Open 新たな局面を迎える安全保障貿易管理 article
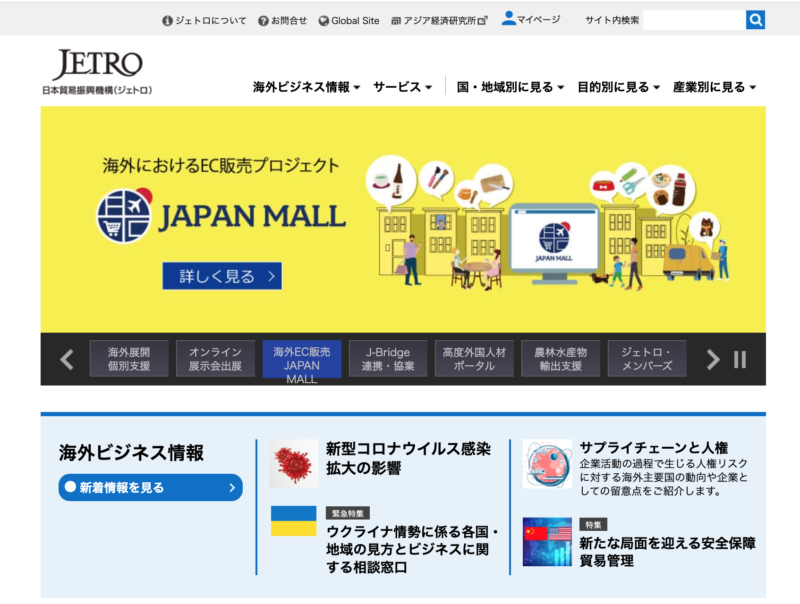 pos(667,552)
